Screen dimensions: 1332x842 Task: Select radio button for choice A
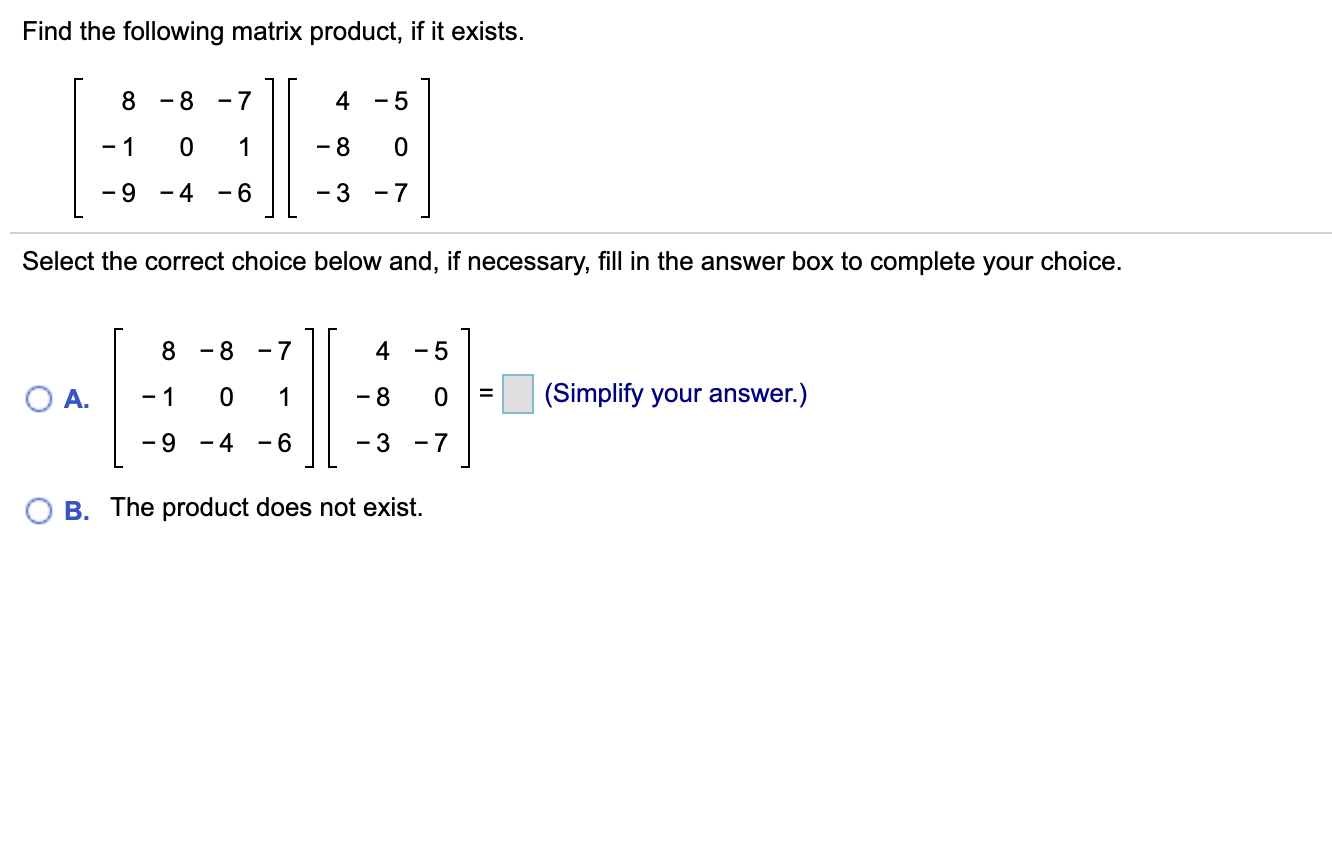pyautogui.click(x=38, y=398)
